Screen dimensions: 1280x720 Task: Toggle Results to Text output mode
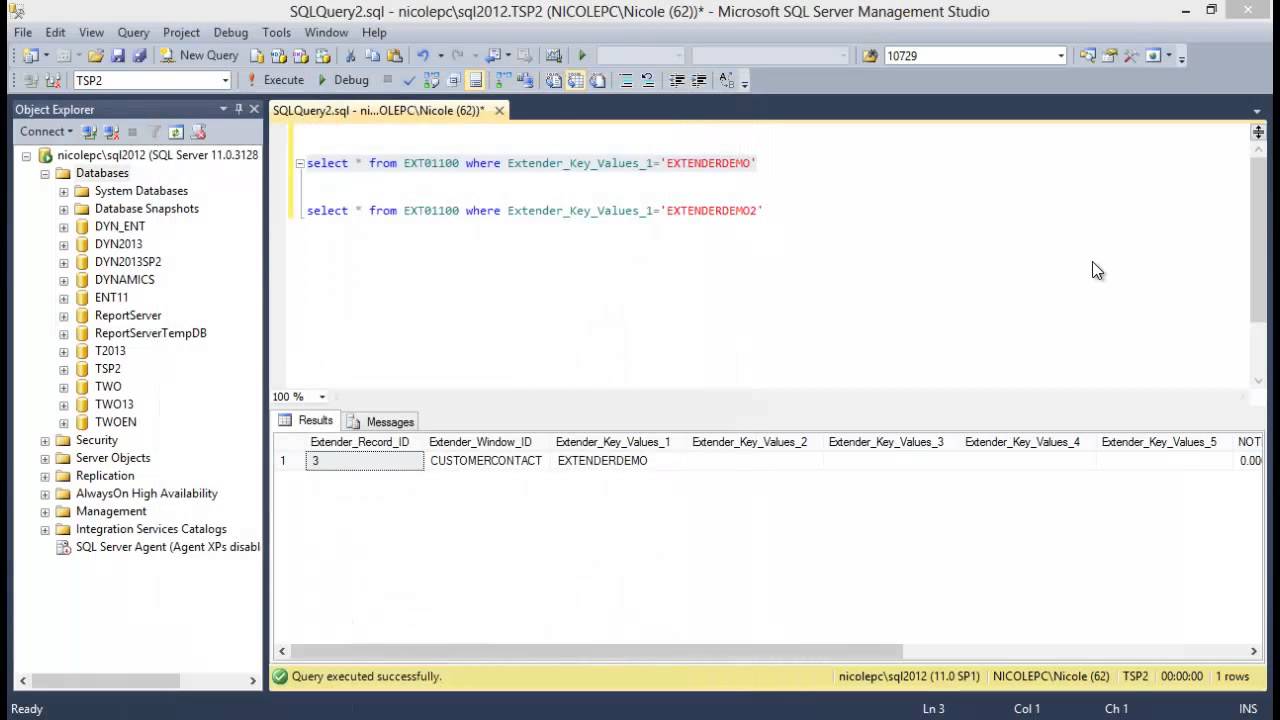pos(554,80)
